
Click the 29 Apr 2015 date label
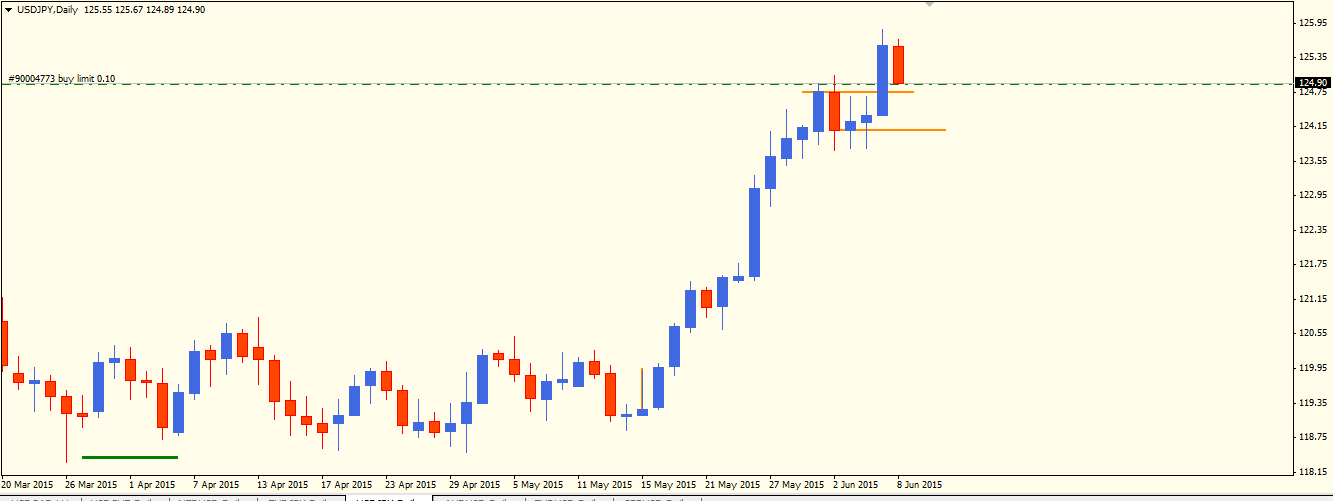coord(475,484)
